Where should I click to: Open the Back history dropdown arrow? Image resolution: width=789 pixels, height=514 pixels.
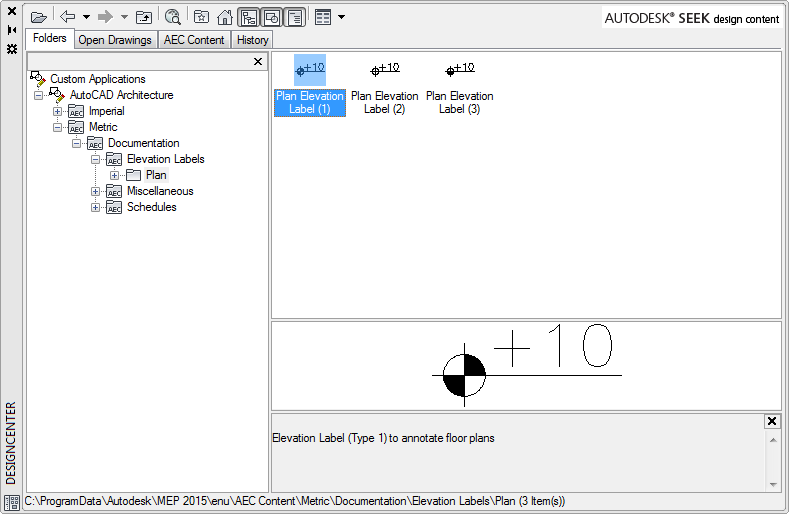point(87,17)
